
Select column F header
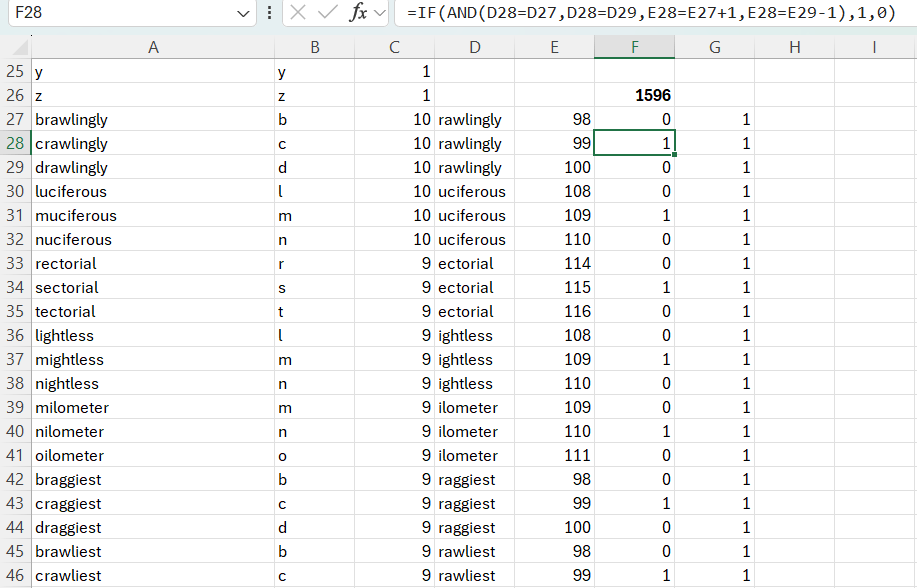pyautogui.click(x=635, y=47)
